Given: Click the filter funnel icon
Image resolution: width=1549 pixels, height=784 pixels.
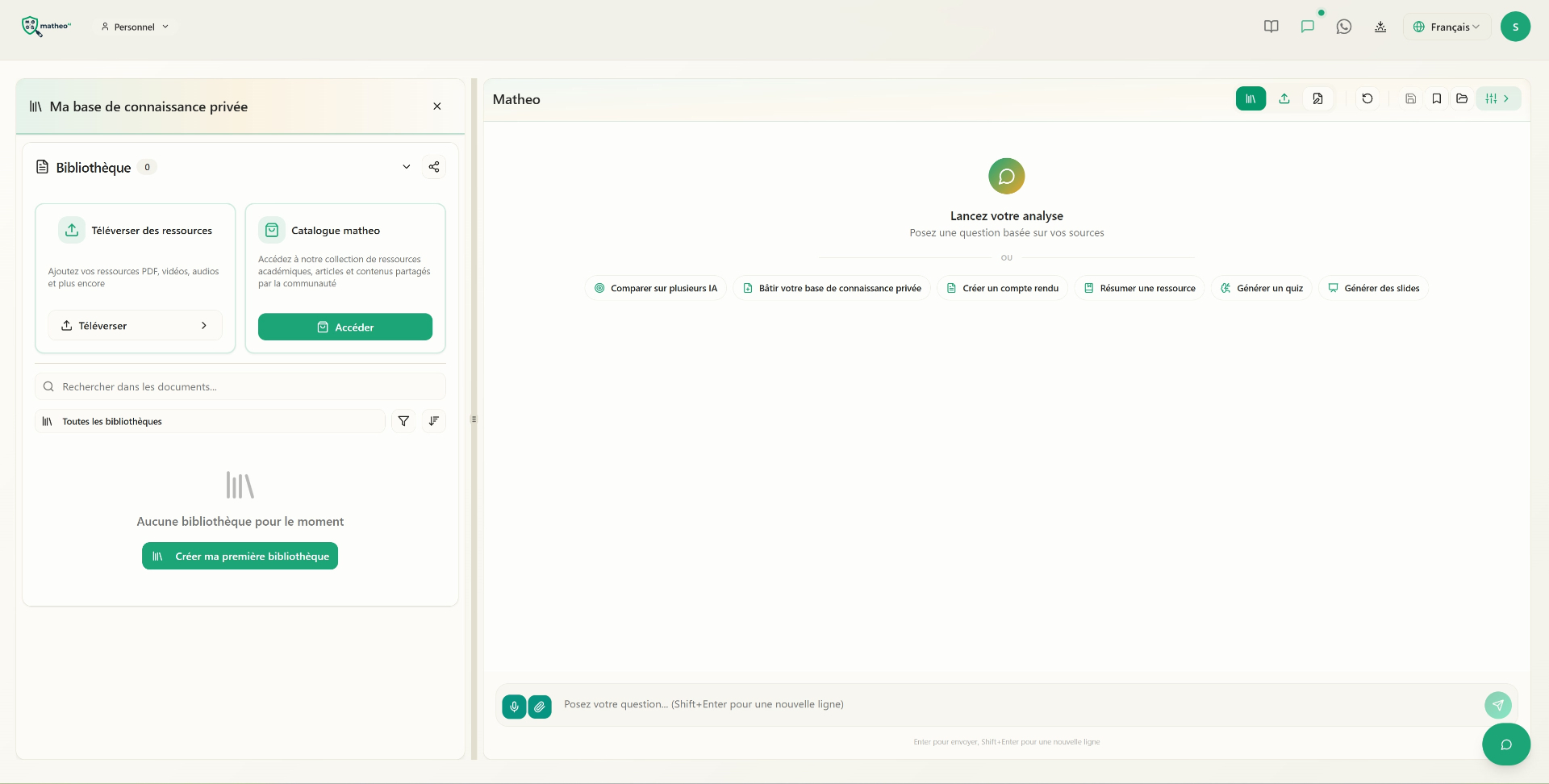Looking at the screenshot, I should point(403,421).
